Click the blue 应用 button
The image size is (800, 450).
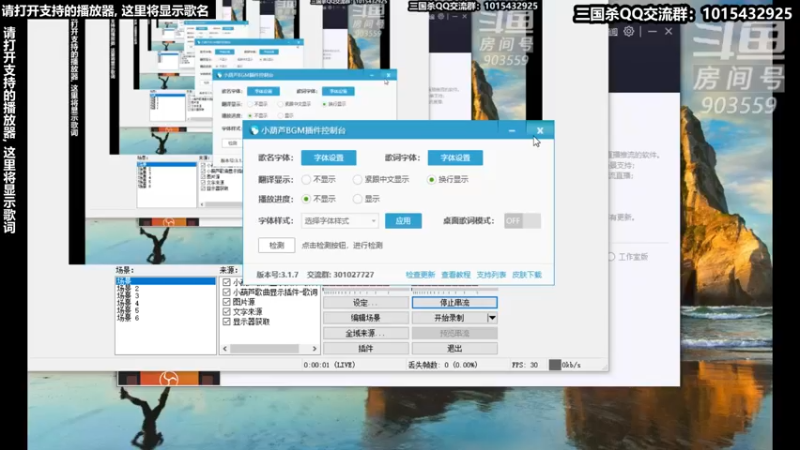coord(403,221)
